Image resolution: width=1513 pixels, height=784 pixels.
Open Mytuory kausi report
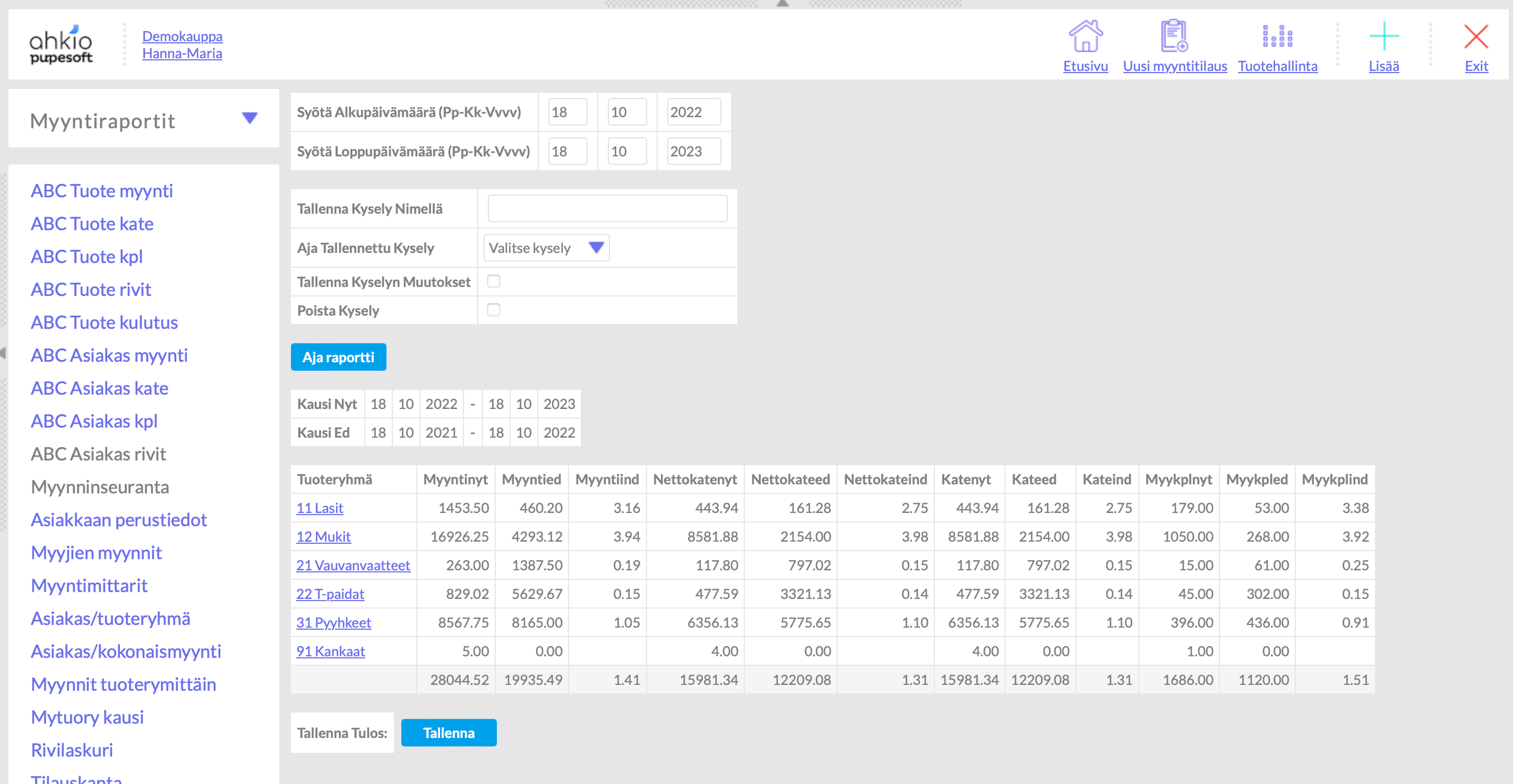[87, 717]
